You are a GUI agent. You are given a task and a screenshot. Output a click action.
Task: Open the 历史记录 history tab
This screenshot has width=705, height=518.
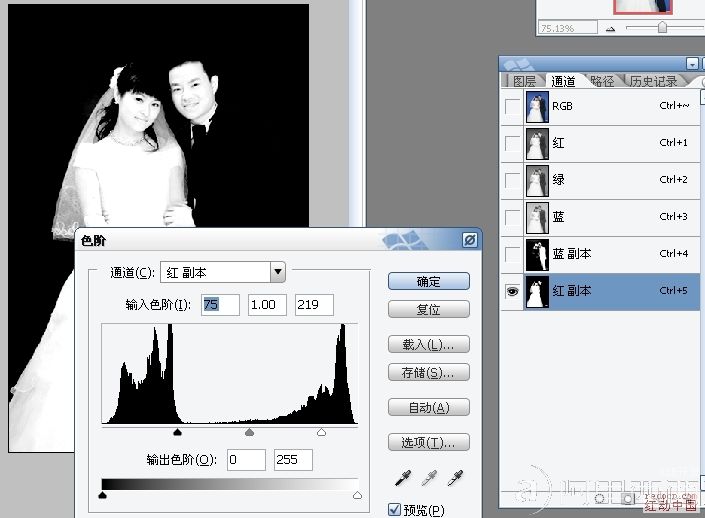pos(652,81)
